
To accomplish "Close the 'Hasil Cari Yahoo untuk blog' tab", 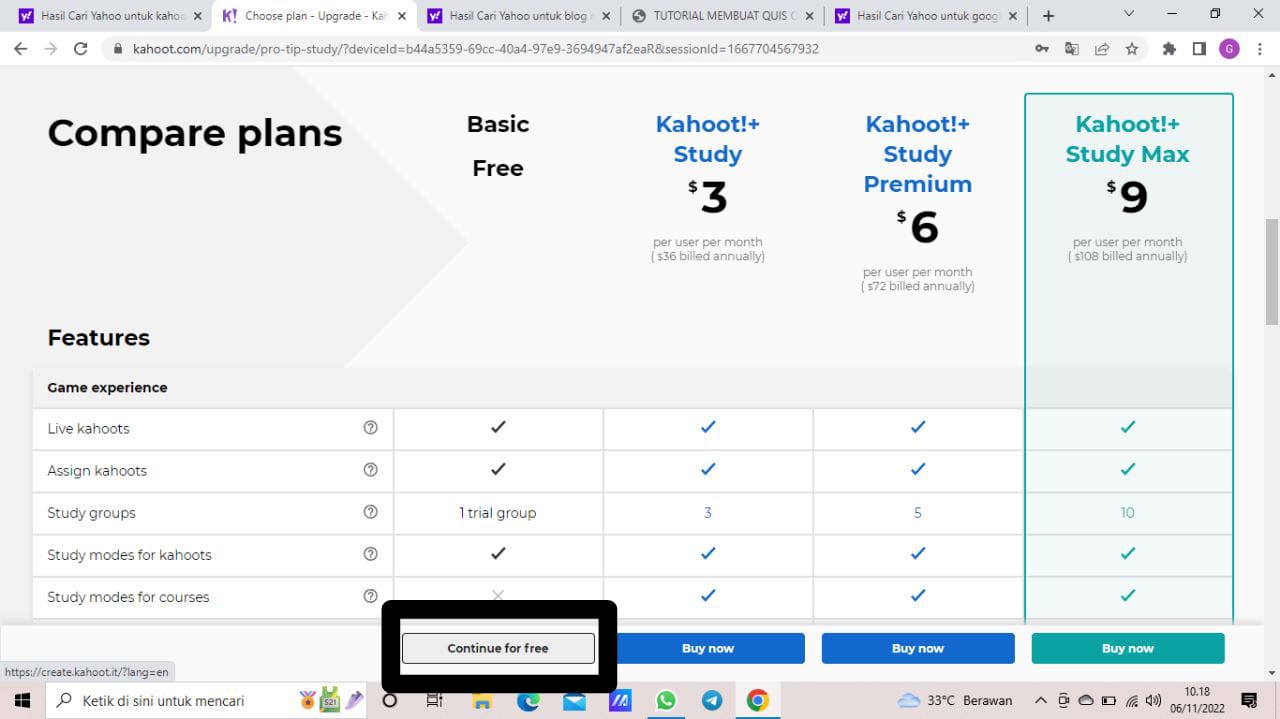I will [606, 16].
